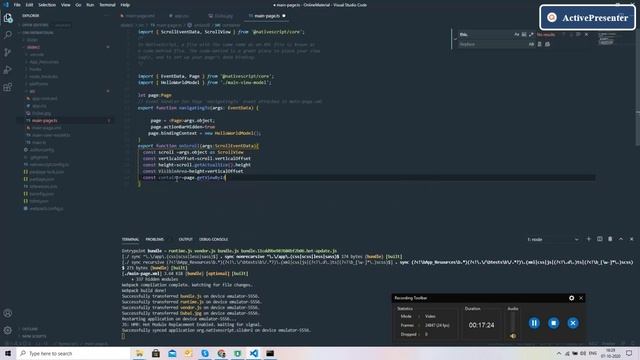Split the terminal
Screen dimensions: 640x360
tap(600, 239)
